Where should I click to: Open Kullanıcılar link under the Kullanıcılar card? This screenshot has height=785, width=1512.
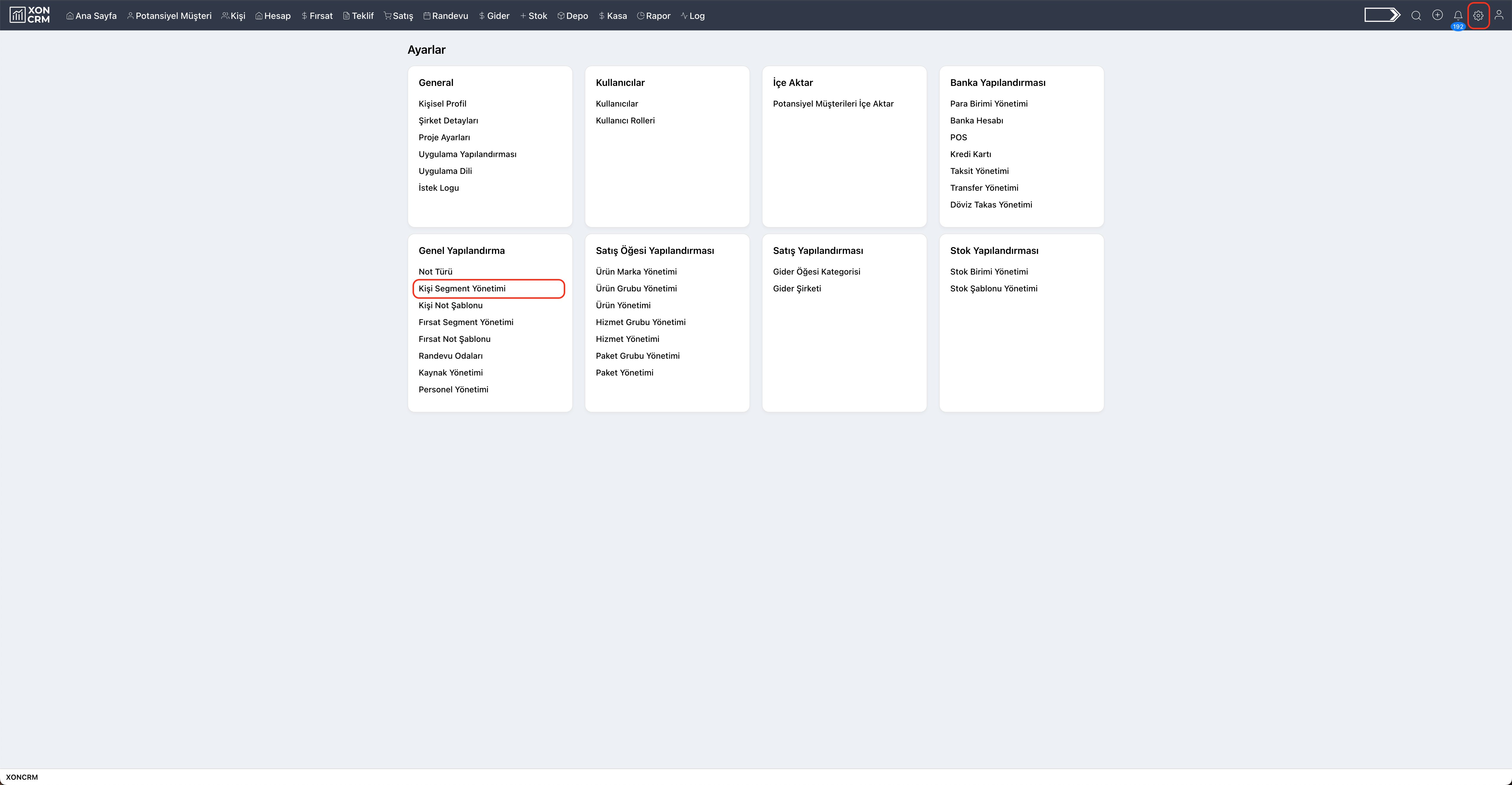617,104
